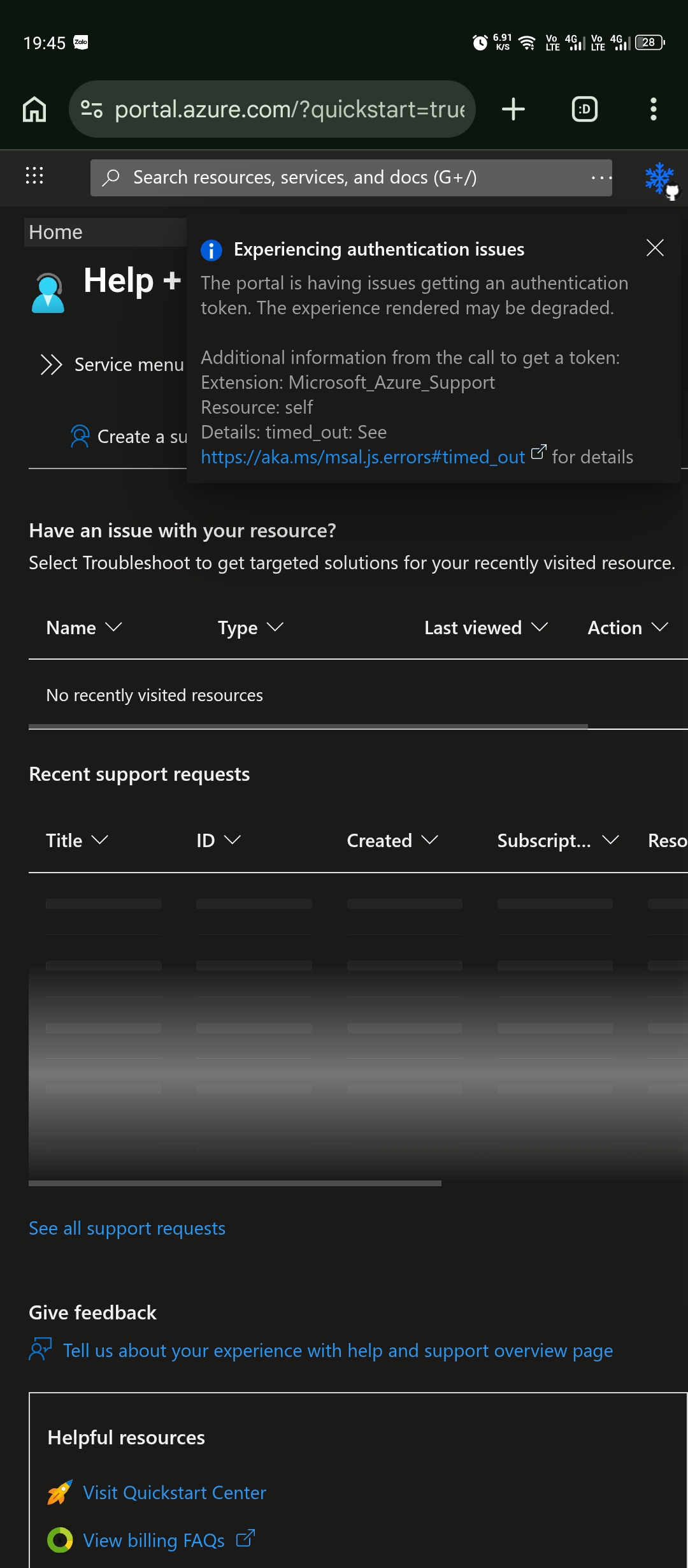Open the Tell us about your experience link
Viewport: 688px width, 1568px height.
(x=338, y=1351)
